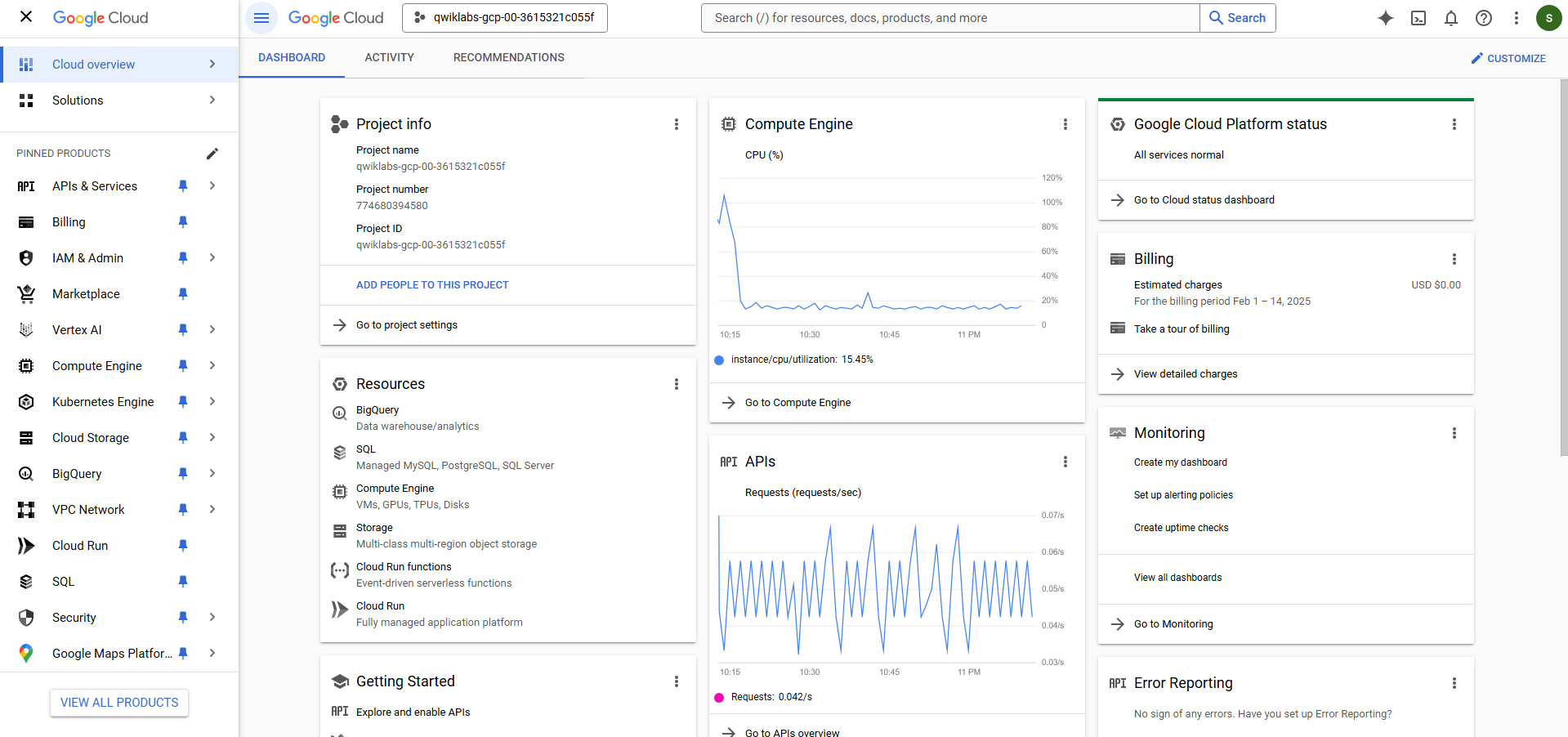Image resolution: width=1568 pixels, height=737 pixels.
Task: Click the Google Cloud logo in sidebar
Action: coord(101,18)
